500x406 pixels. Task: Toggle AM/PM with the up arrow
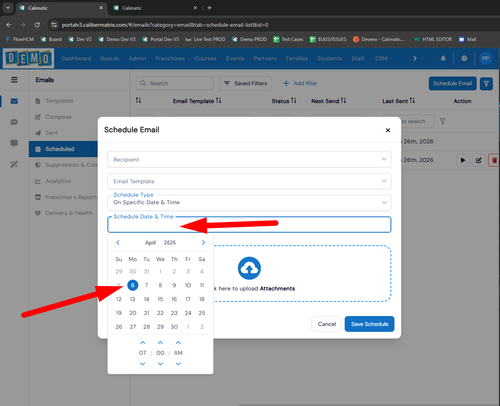[178, 342]
